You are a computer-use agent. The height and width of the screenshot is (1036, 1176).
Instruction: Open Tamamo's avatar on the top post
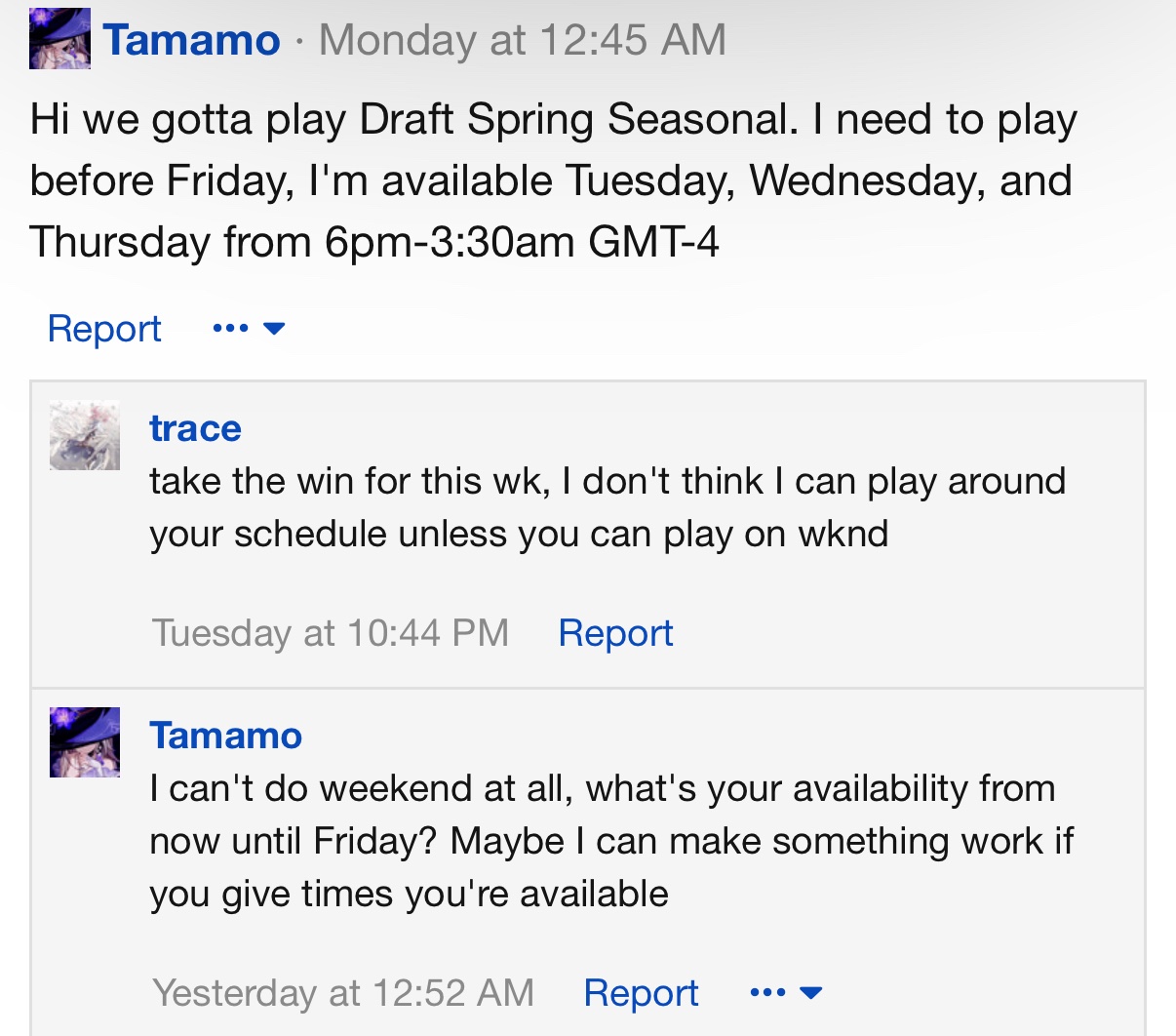[59, 40]
